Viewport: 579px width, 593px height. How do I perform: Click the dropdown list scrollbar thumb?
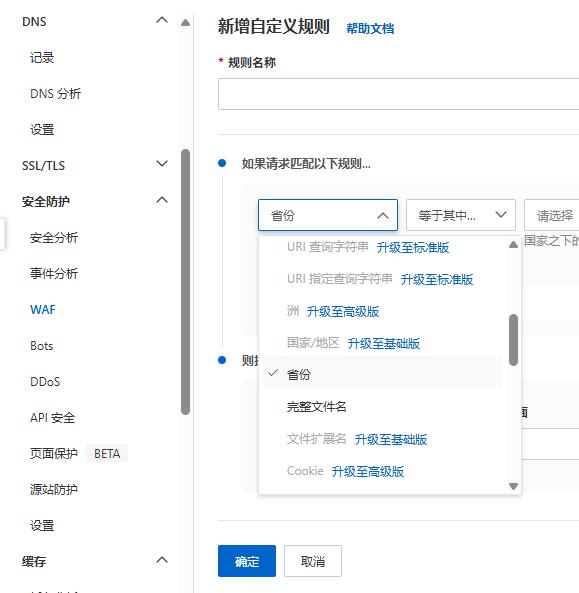point(513,340)
